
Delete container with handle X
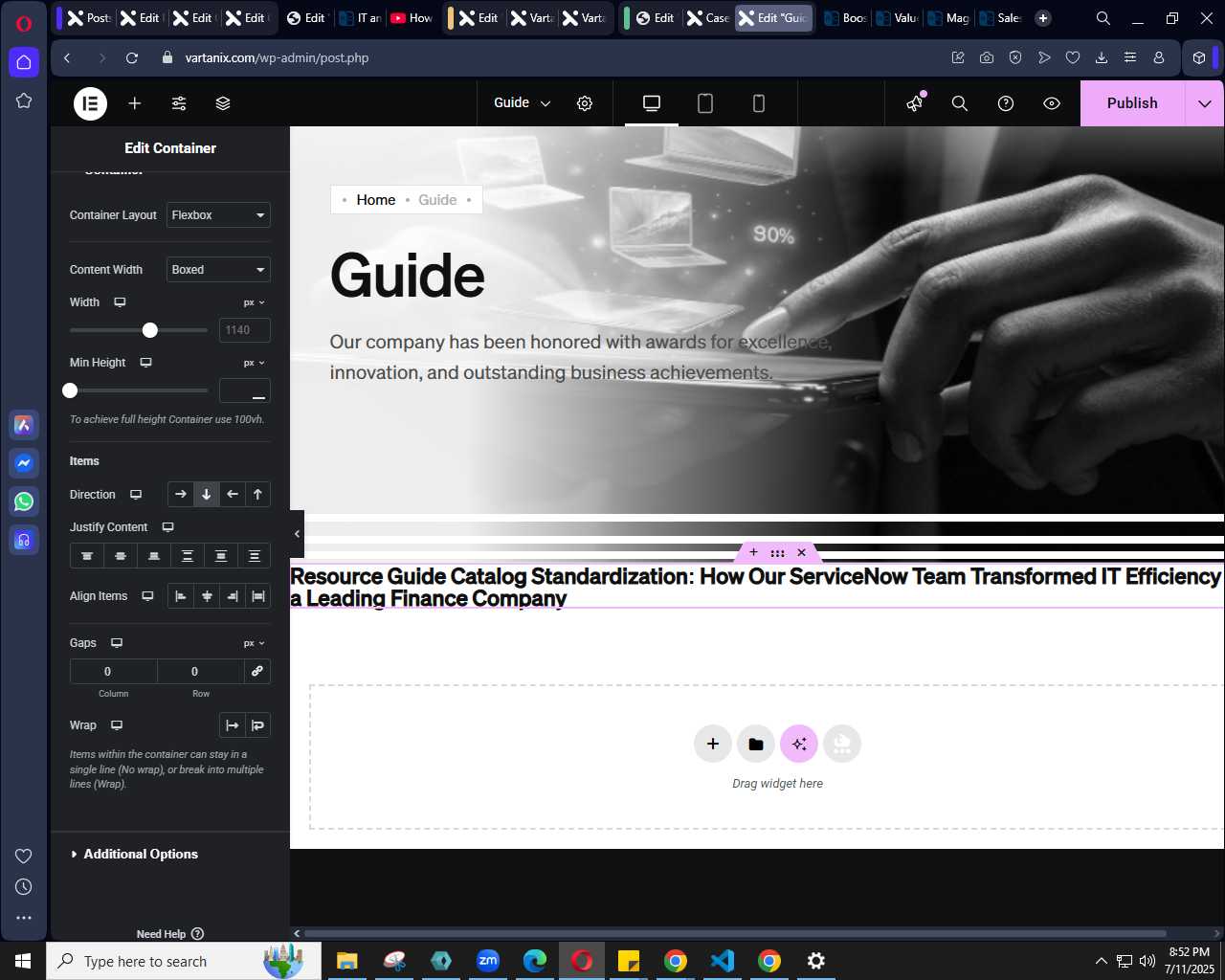point(802,552)
